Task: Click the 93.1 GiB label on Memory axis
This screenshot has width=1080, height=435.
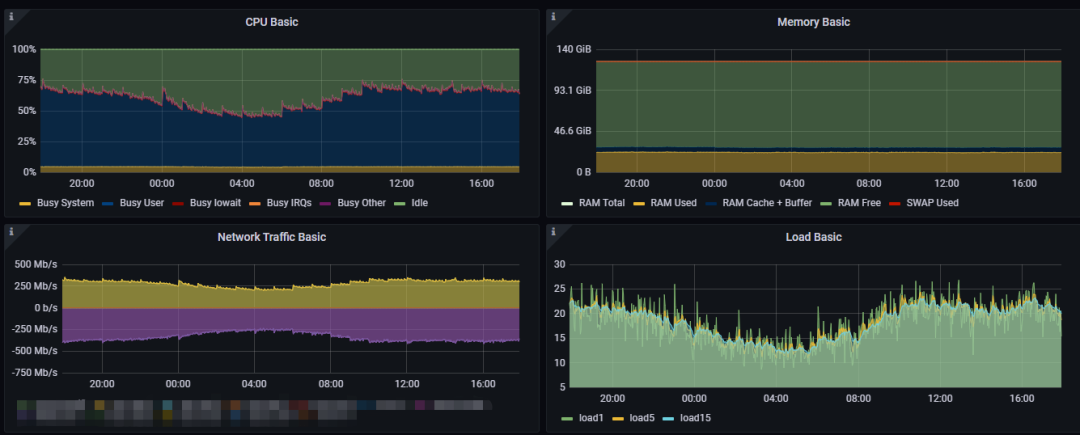Action: tap(574, 90)
